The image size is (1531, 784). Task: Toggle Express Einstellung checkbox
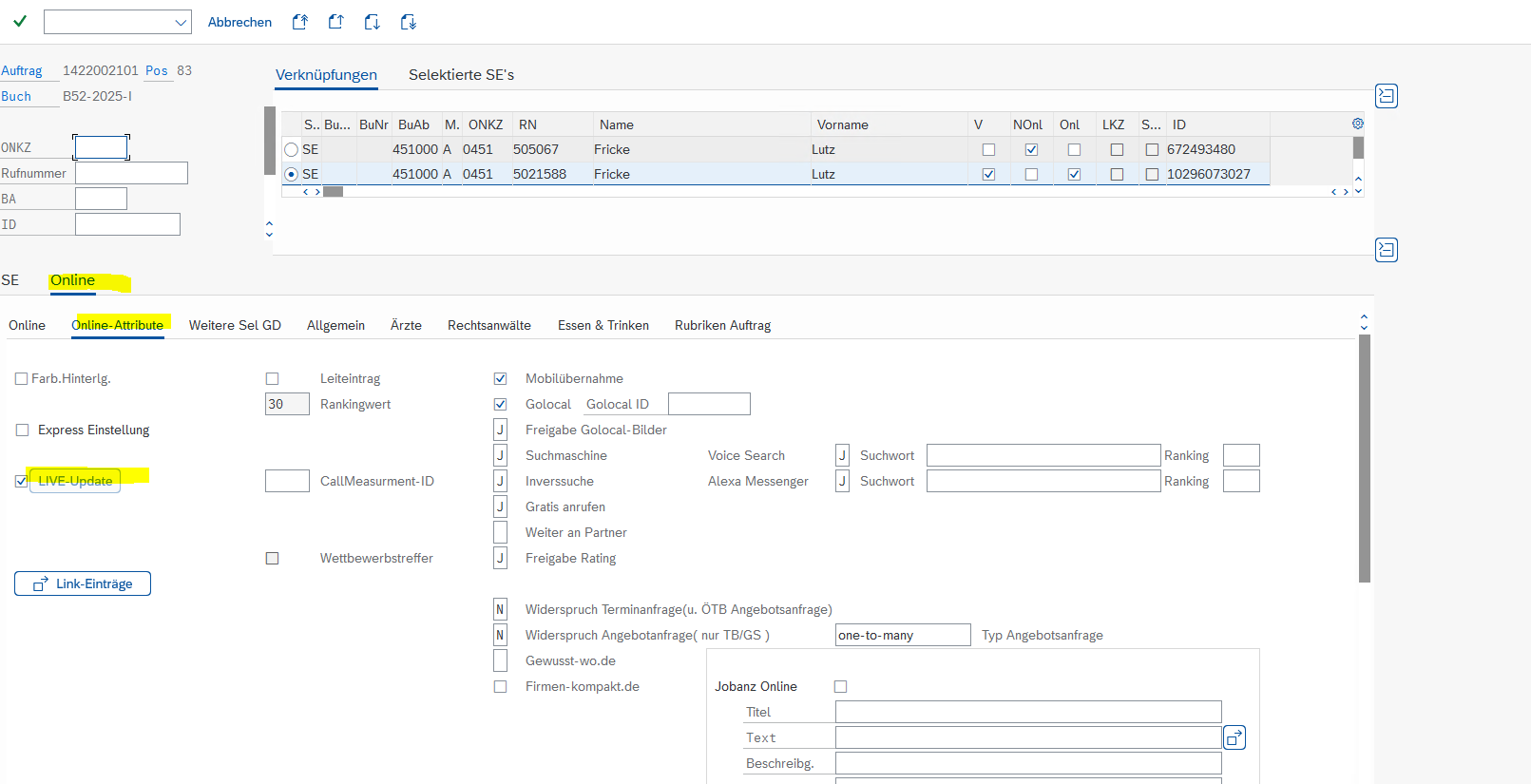(x=22, y=430)
